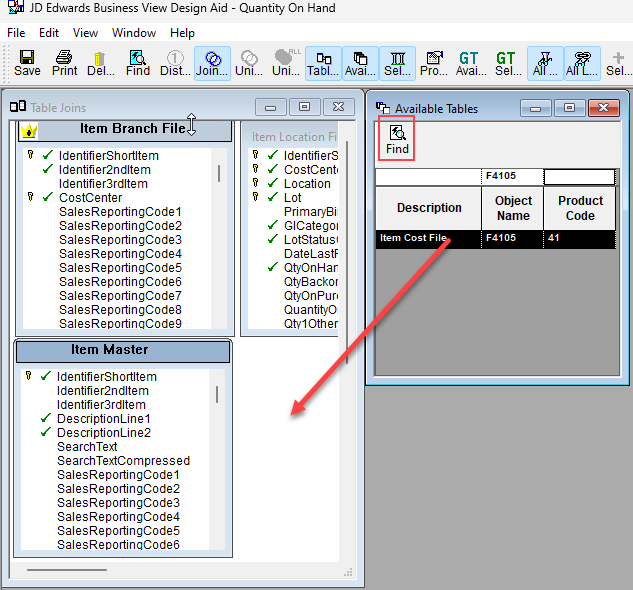Click the Item Branch File table header

click(125, 130)
